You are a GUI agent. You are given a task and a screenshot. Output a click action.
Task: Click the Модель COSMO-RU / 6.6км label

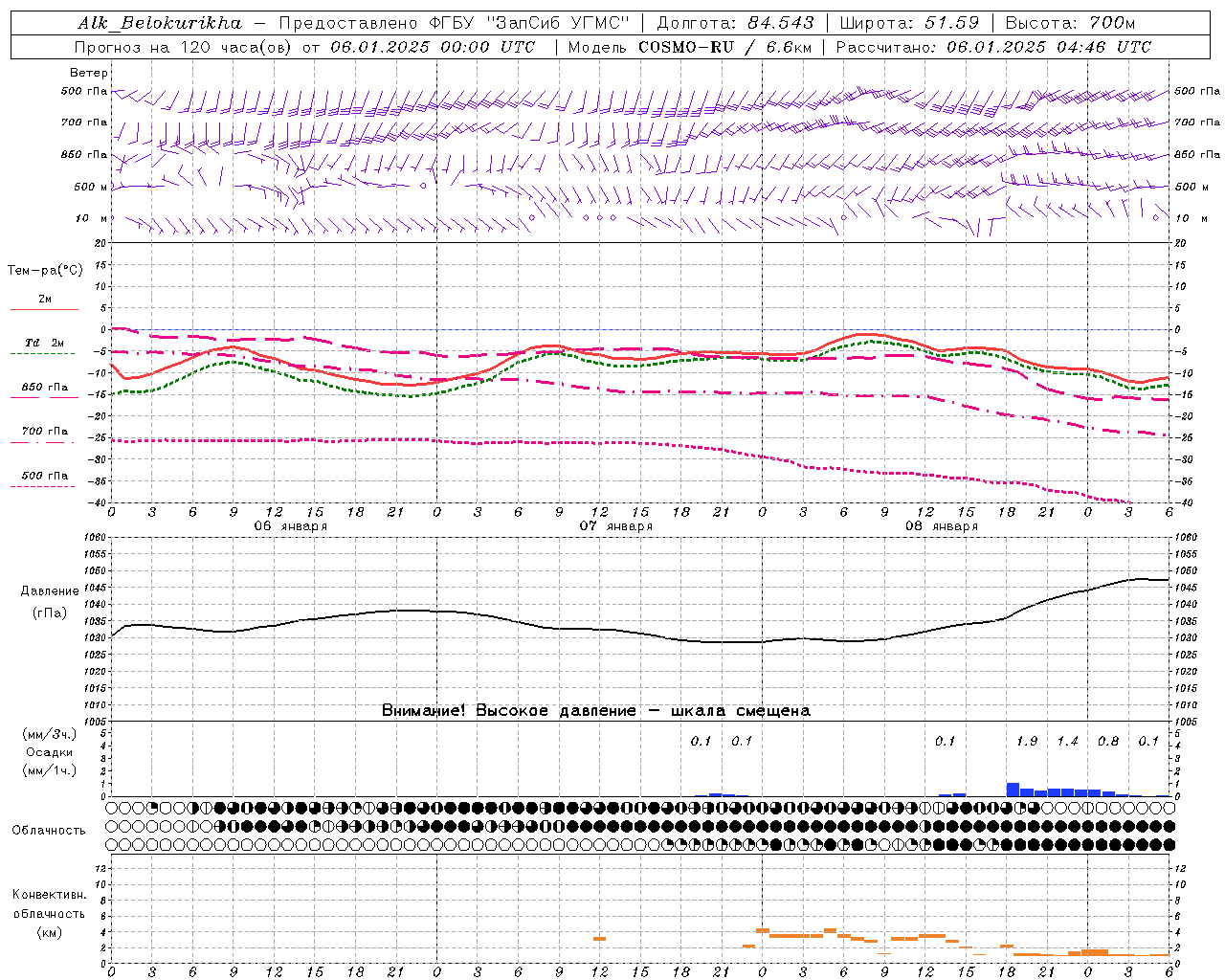point(690,47)
